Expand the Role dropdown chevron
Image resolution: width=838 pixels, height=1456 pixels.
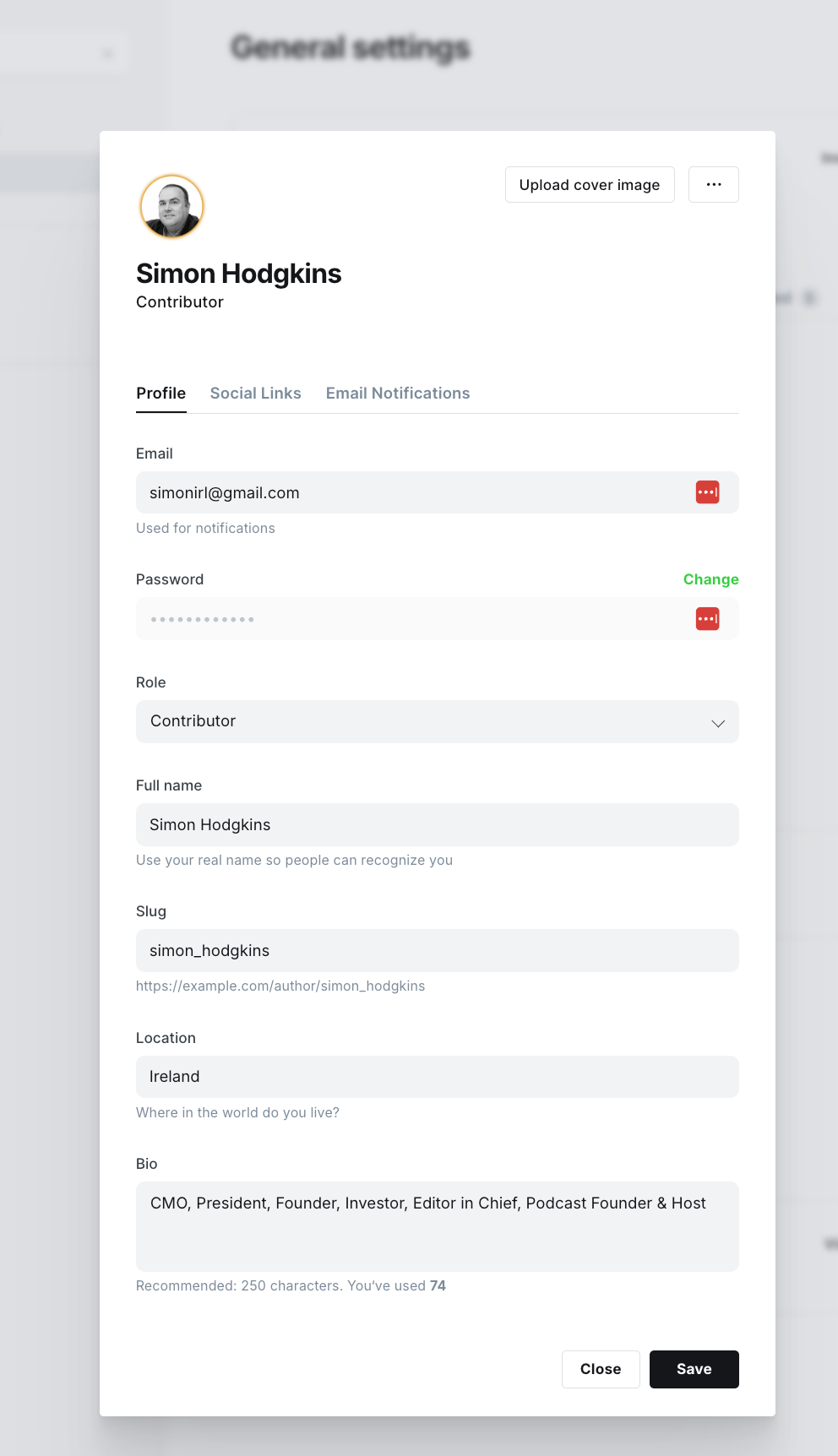point(718,723)
